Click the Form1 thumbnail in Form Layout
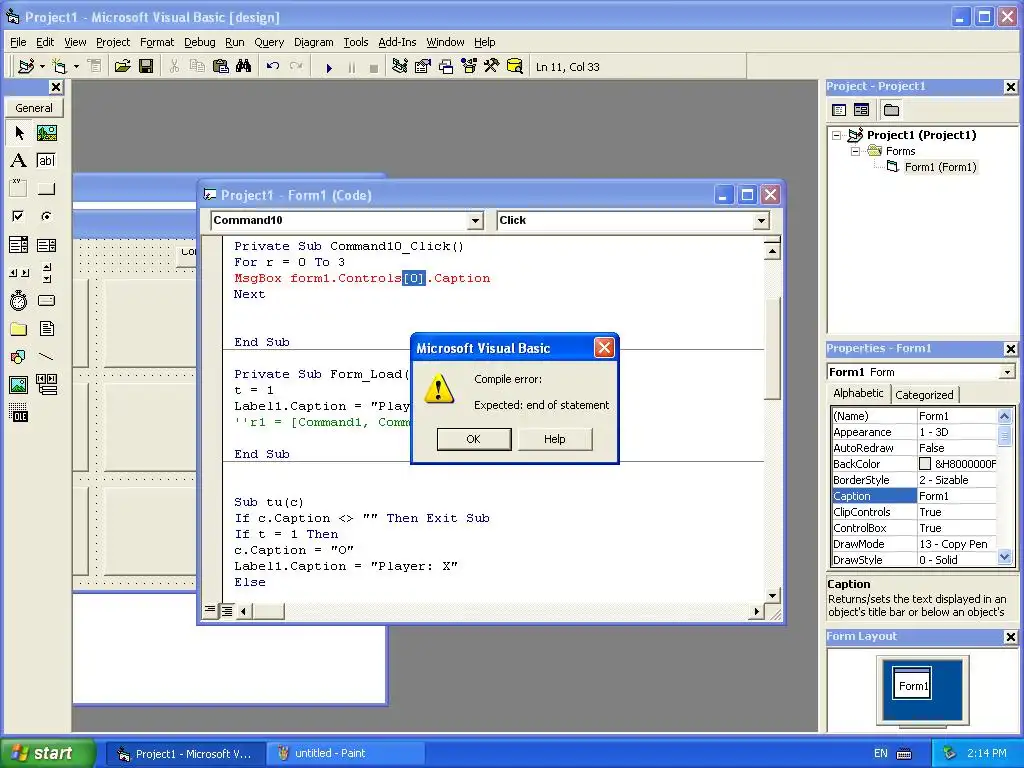 click(x=912, y=684)
